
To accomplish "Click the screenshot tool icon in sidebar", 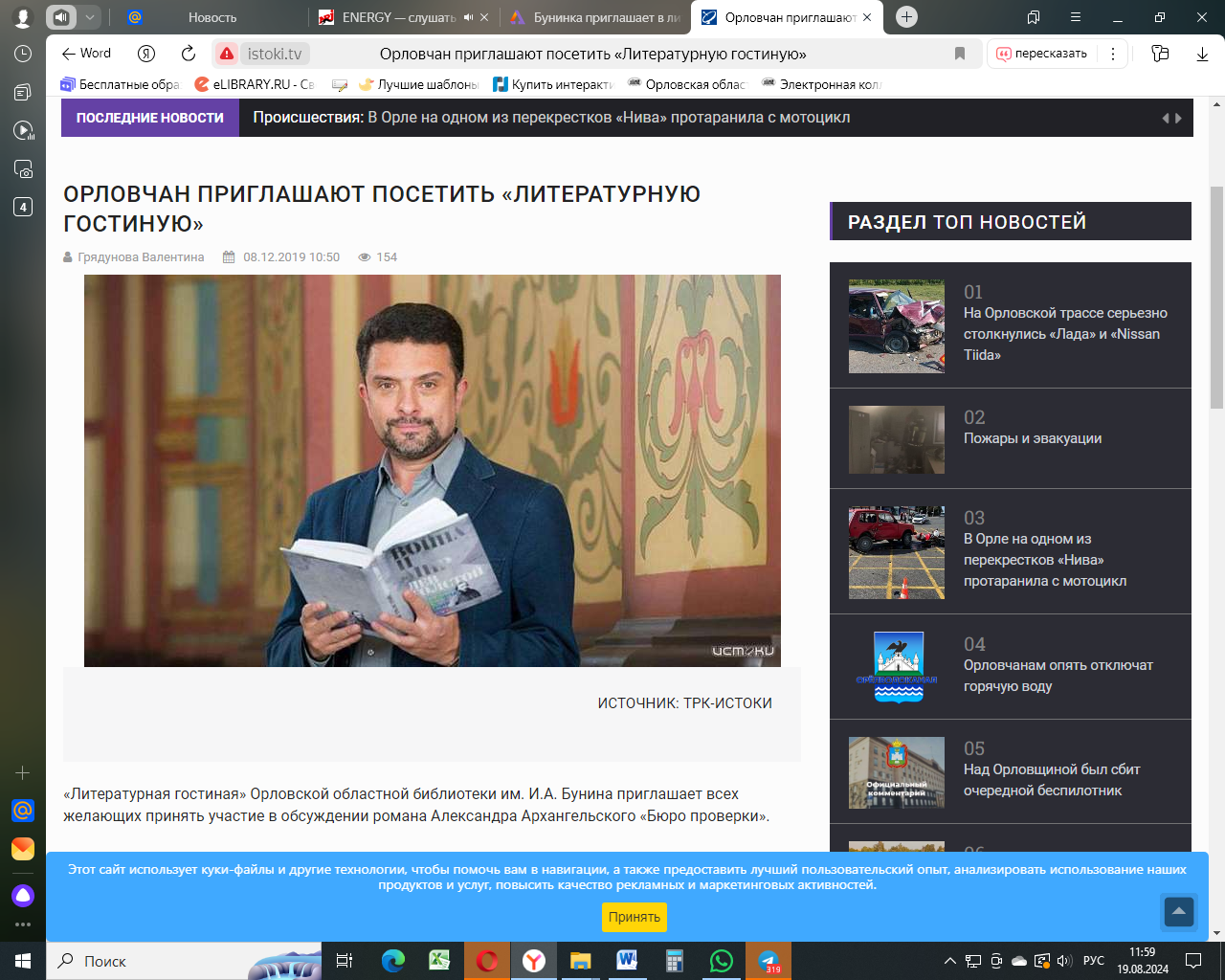I will click(23, 169).
